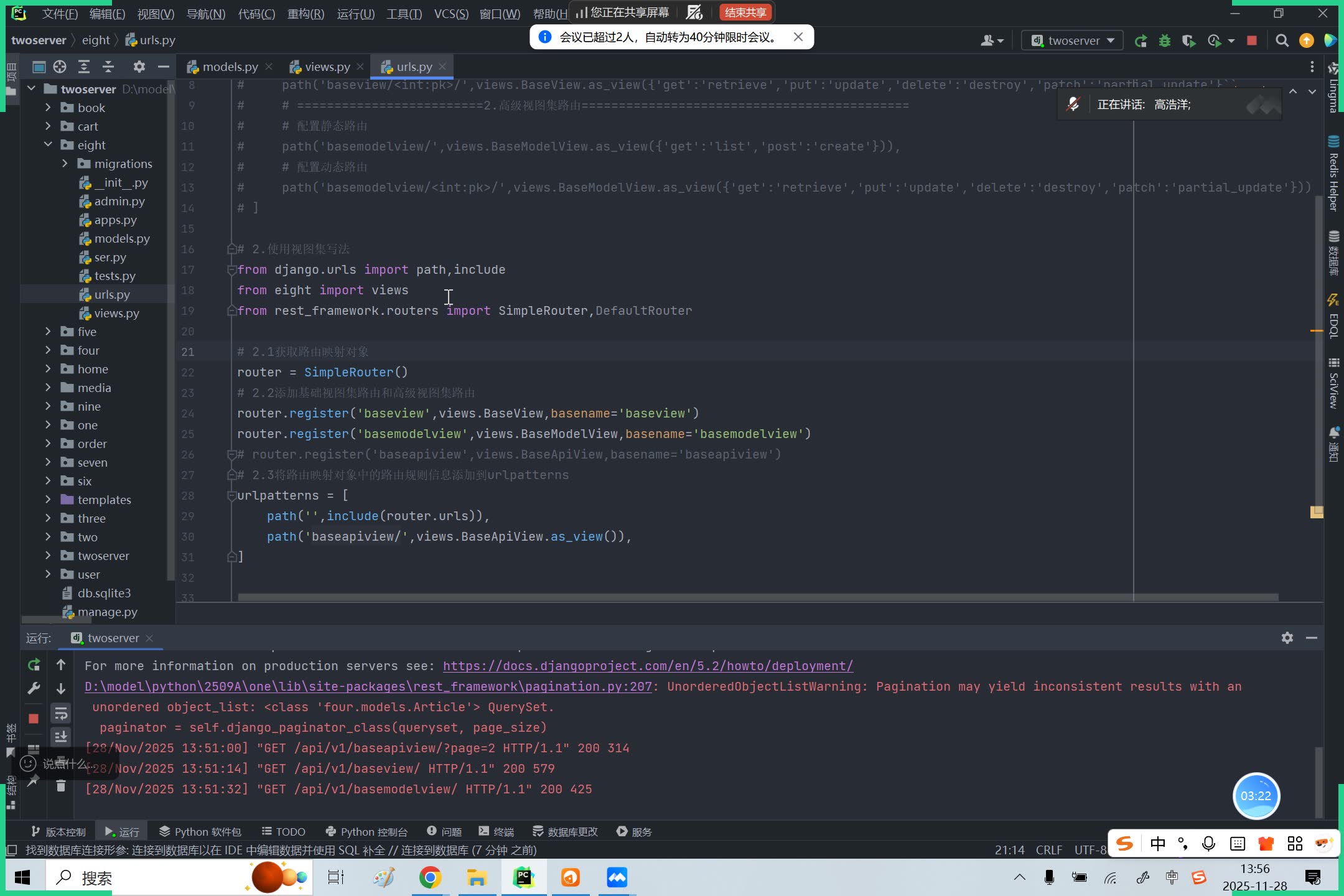
Task: Open the Redis Helper side panel
Action: coord(1333,174)
